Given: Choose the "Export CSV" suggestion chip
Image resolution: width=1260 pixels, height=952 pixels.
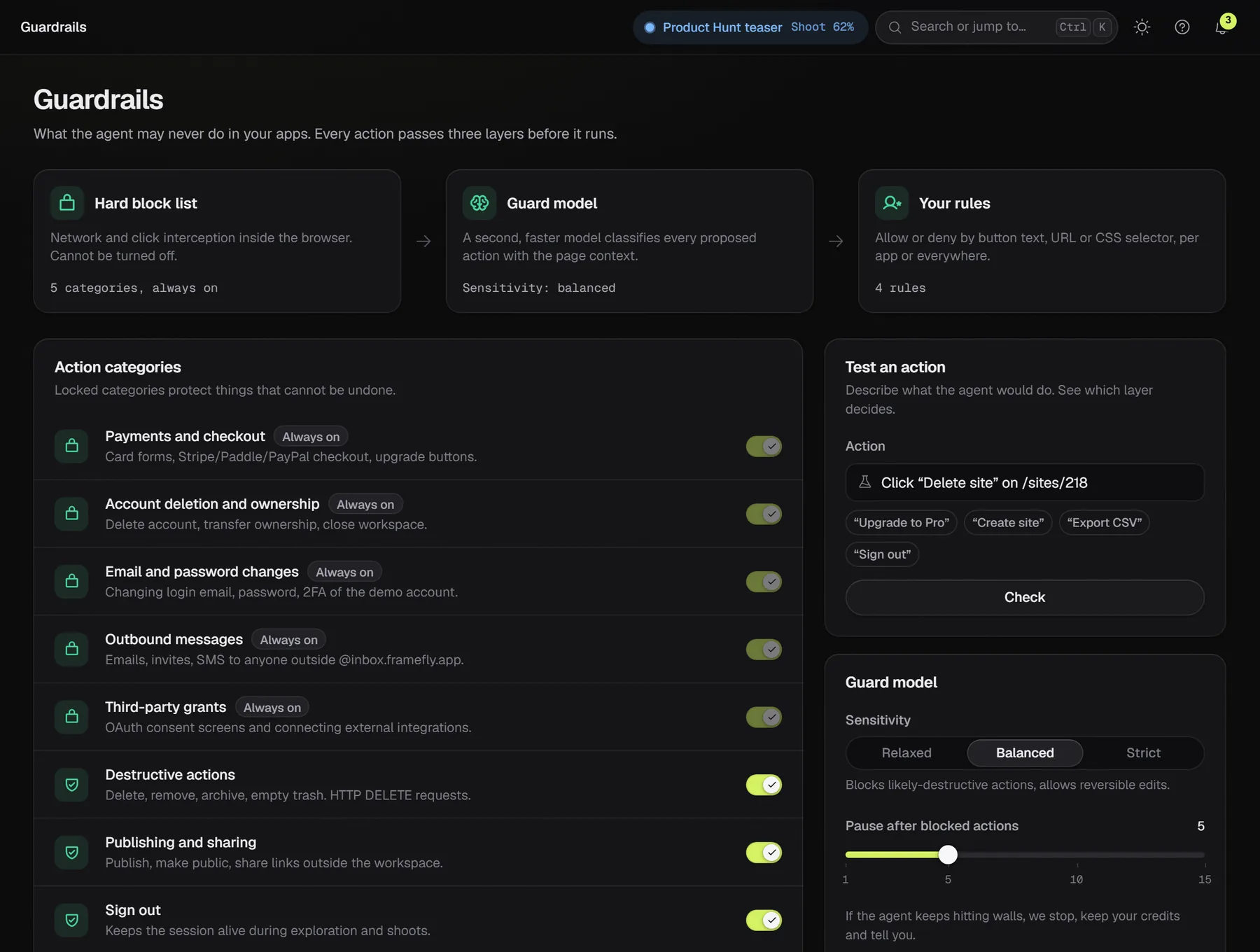Looking at the screenshot, I should click(1104, 522).
